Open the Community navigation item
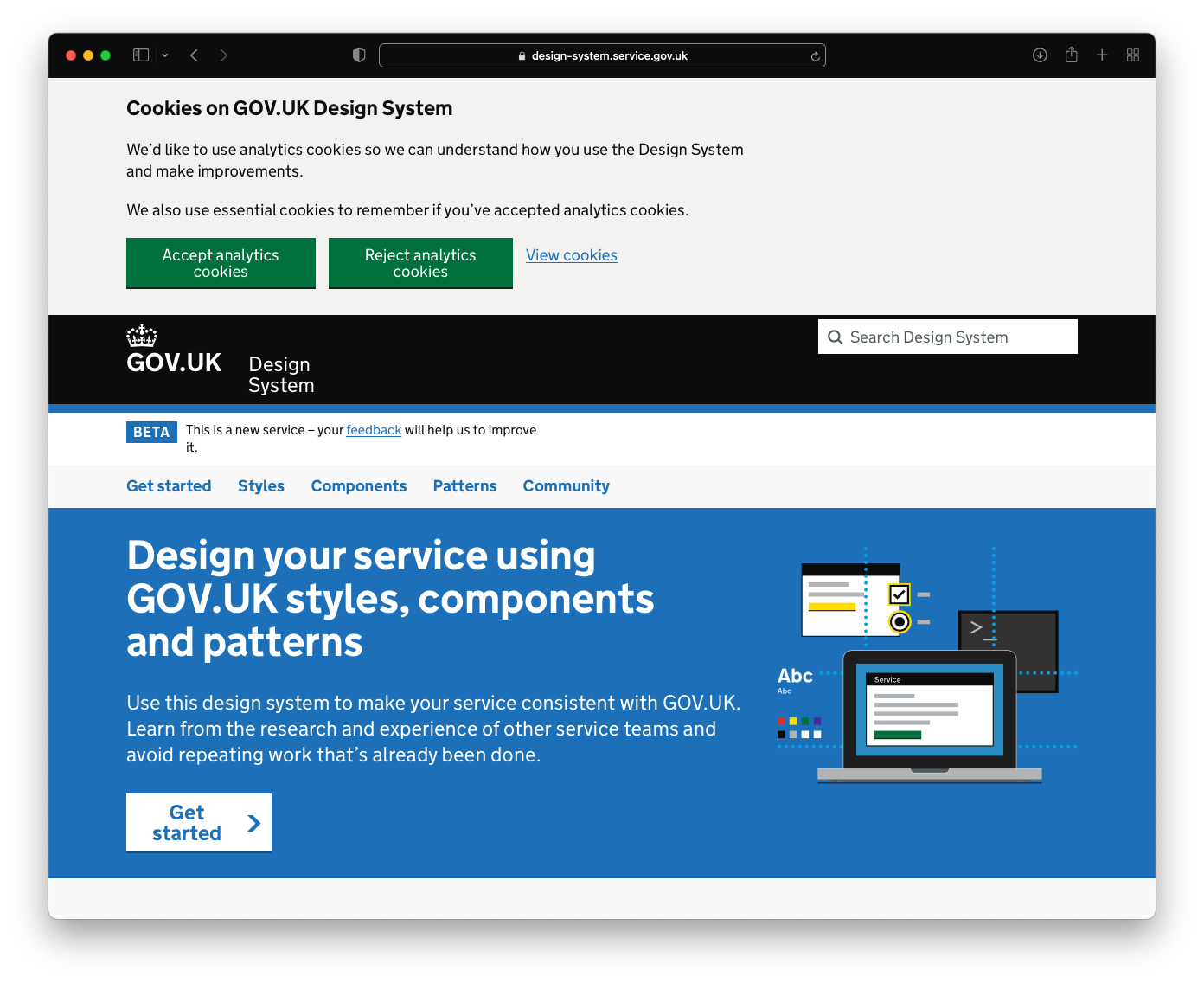The image size is (1204, 983). 567,486
